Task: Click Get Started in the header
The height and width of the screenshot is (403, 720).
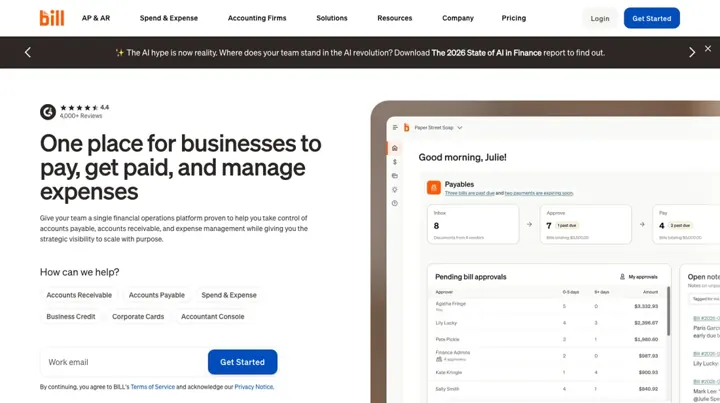Action: coord(652,18)
